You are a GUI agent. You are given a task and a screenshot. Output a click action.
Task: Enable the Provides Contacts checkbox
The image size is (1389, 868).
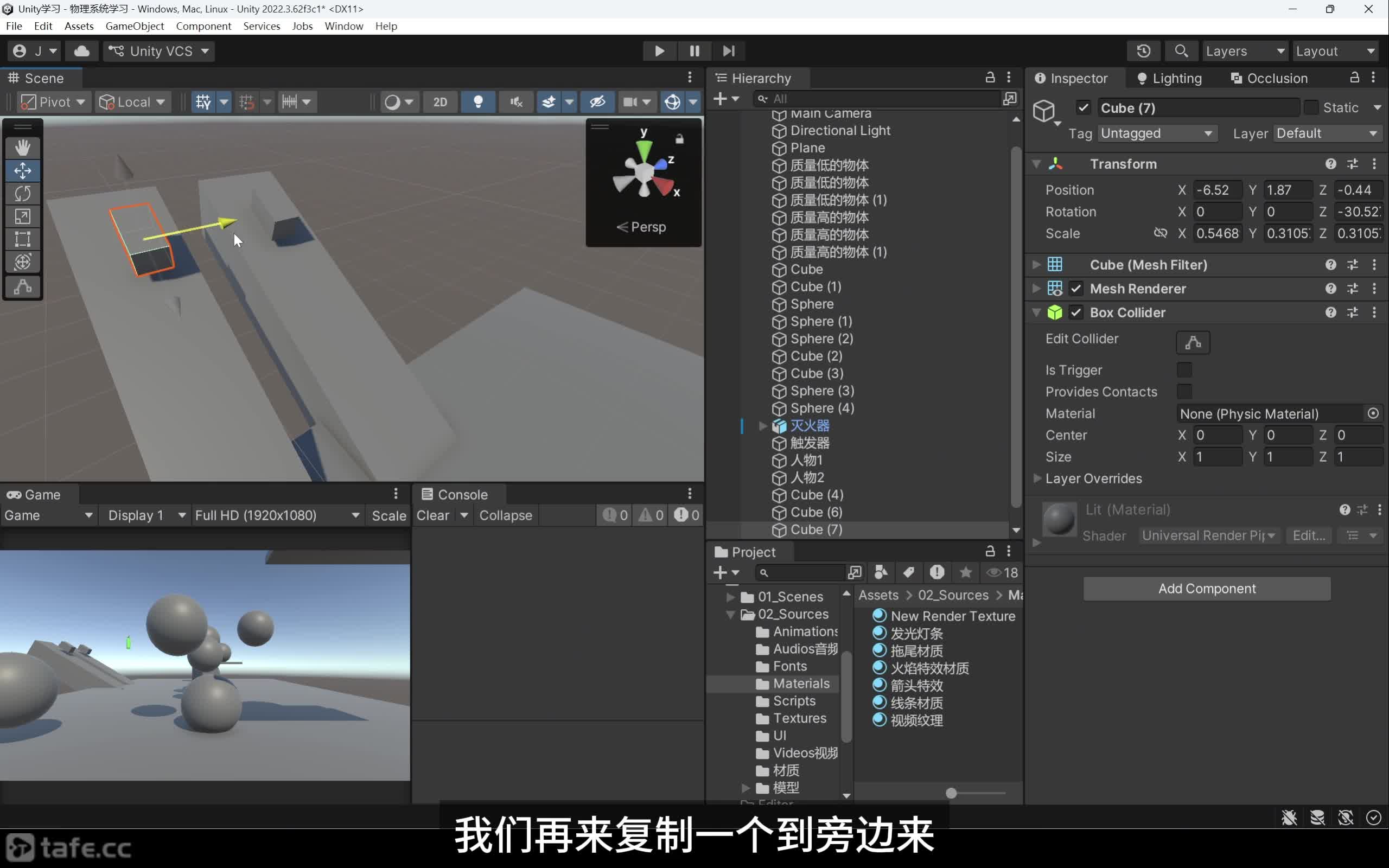[1184, 392]
